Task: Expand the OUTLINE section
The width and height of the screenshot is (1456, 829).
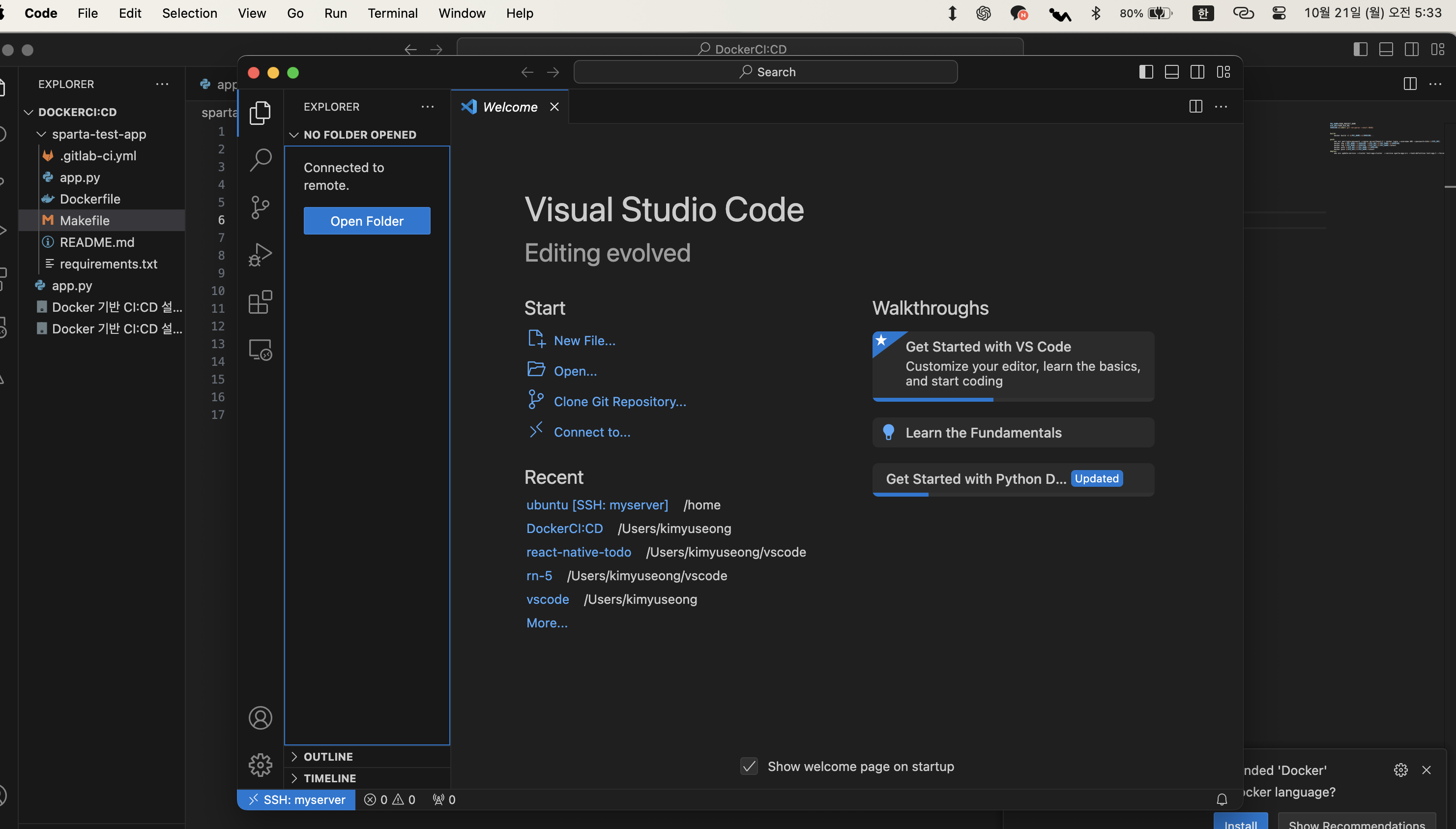Action: point(328,757)
